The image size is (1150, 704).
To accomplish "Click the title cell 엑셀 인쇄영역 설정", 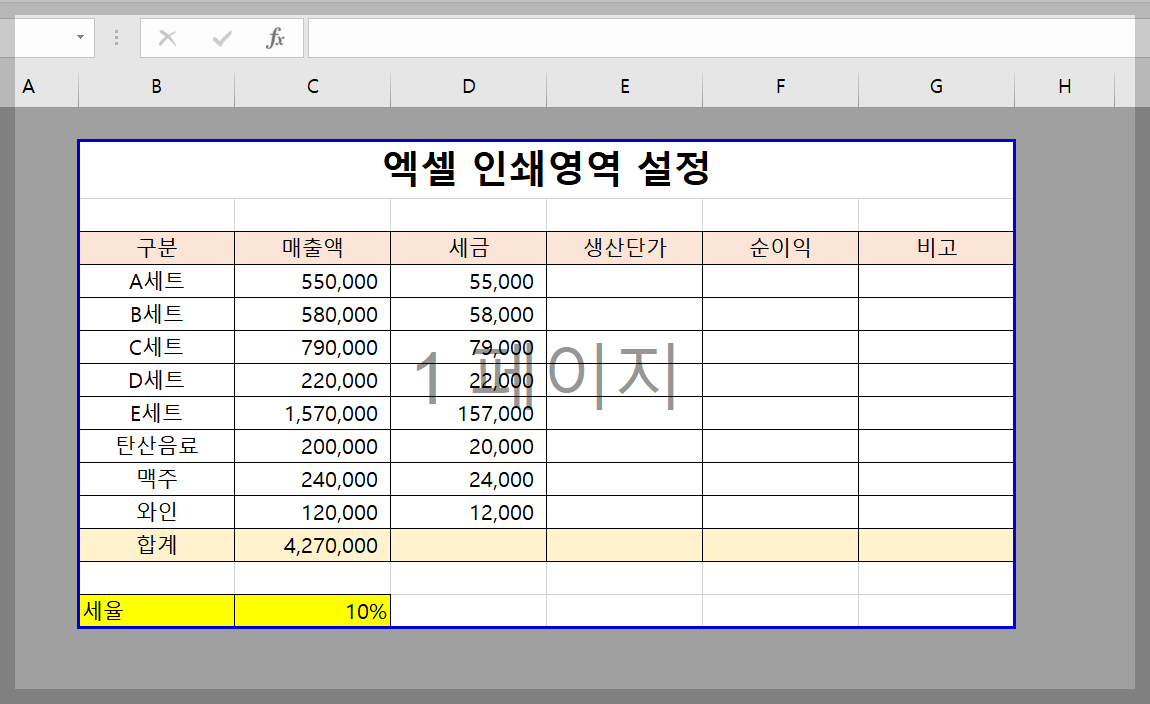I will [545, 169].
